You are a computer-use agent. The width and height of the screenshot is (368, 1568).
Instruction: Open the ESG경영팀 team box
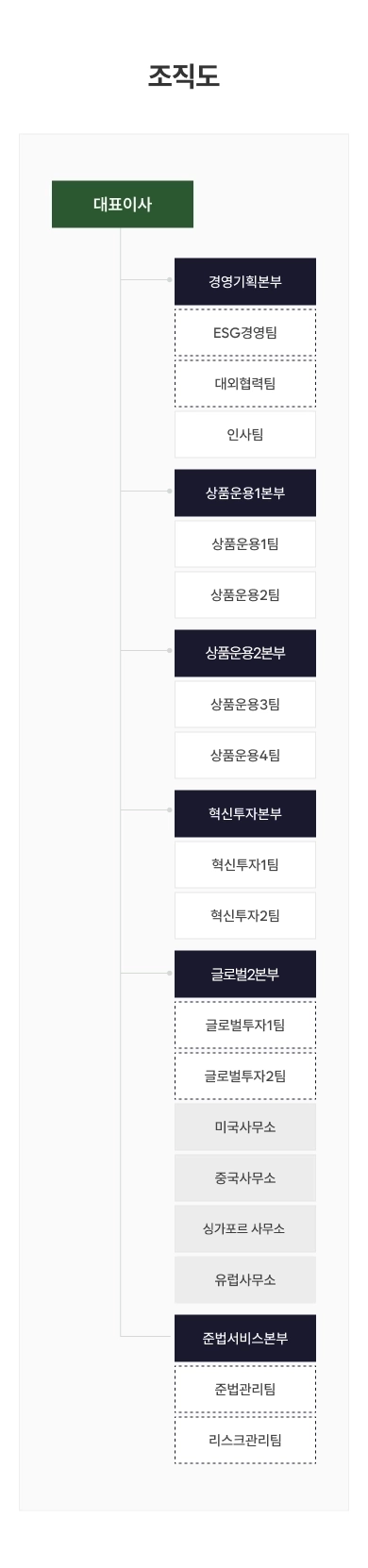click(x=245, y=332)
